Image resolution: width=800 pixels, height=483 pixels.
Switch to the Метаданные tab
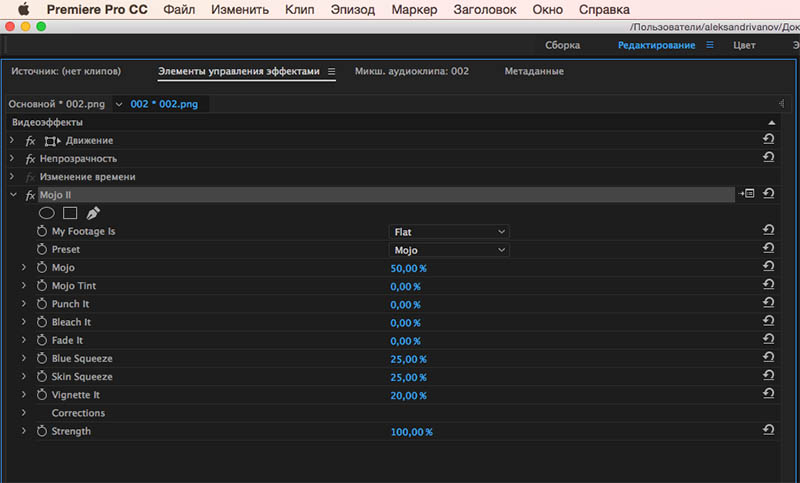[x=534, y=71]
